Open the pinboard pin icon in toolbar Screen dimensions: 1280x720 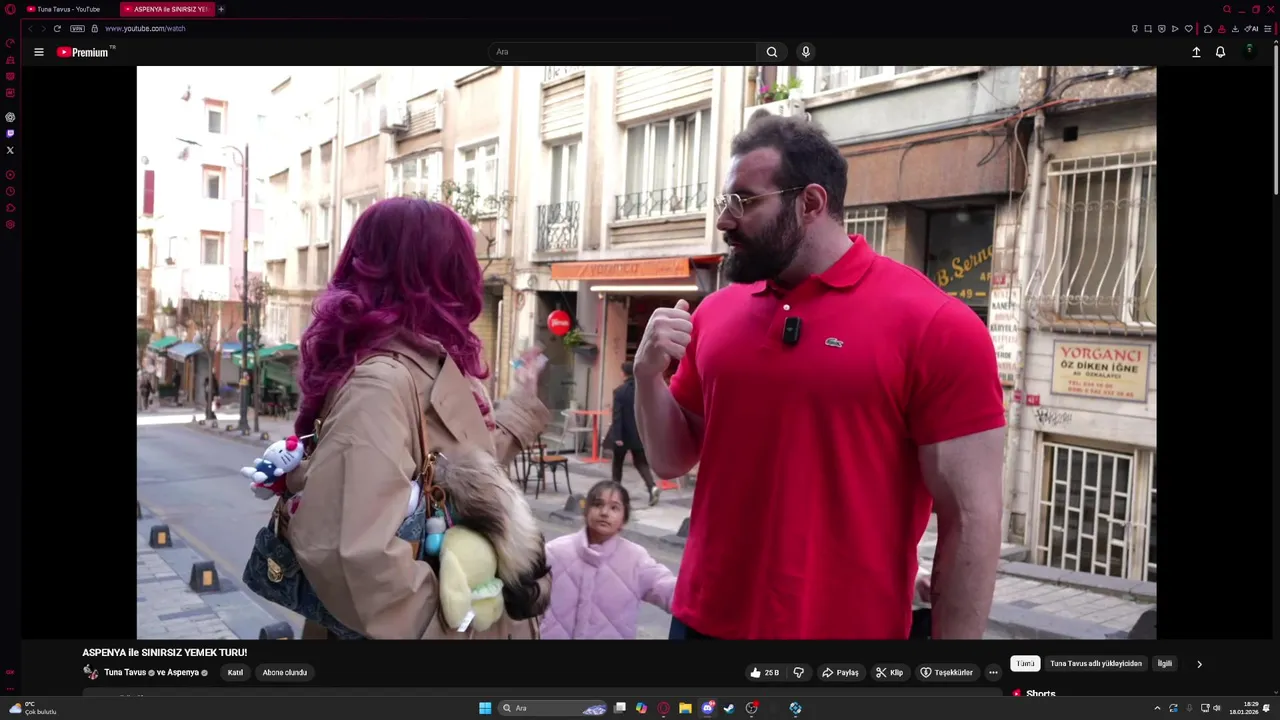pyautogui.click(x=1135, y=29)
